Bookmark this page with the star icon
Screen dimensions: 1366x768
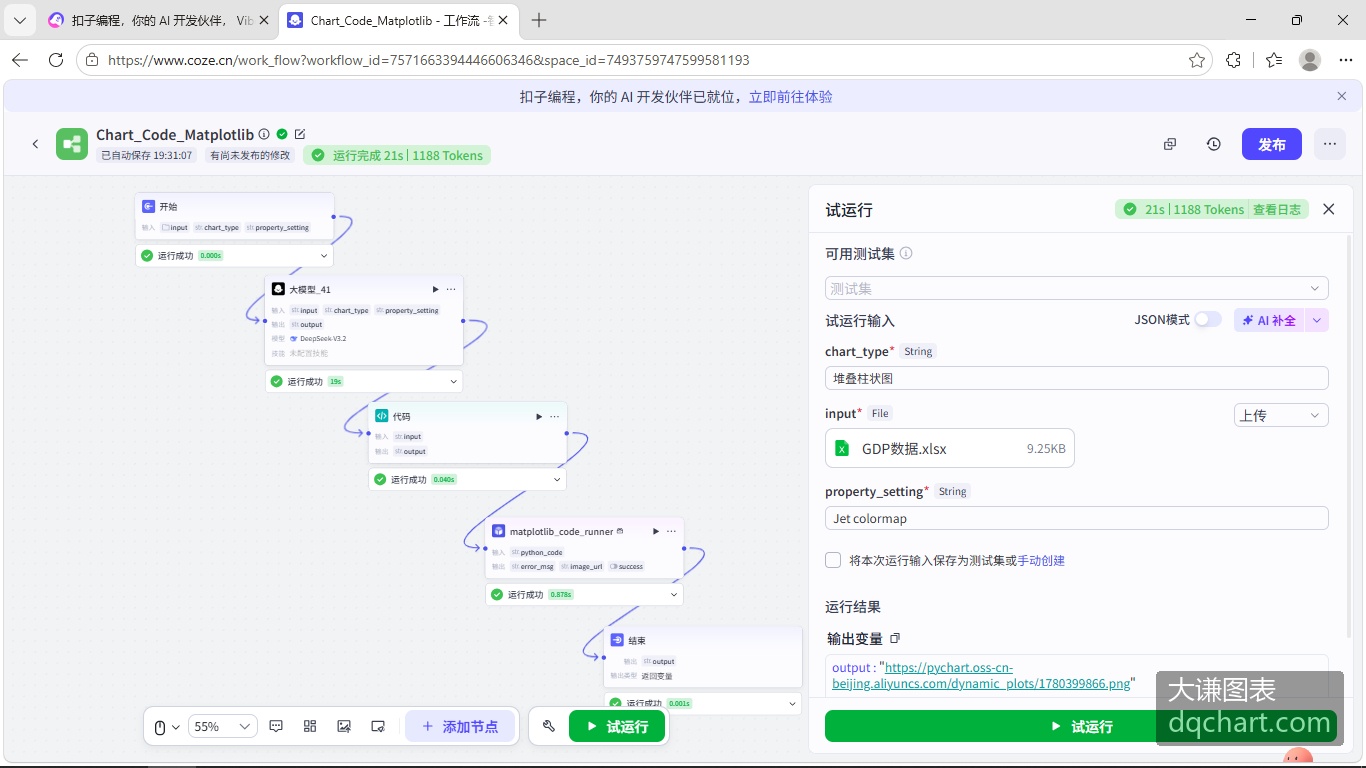click(1197, 60)
